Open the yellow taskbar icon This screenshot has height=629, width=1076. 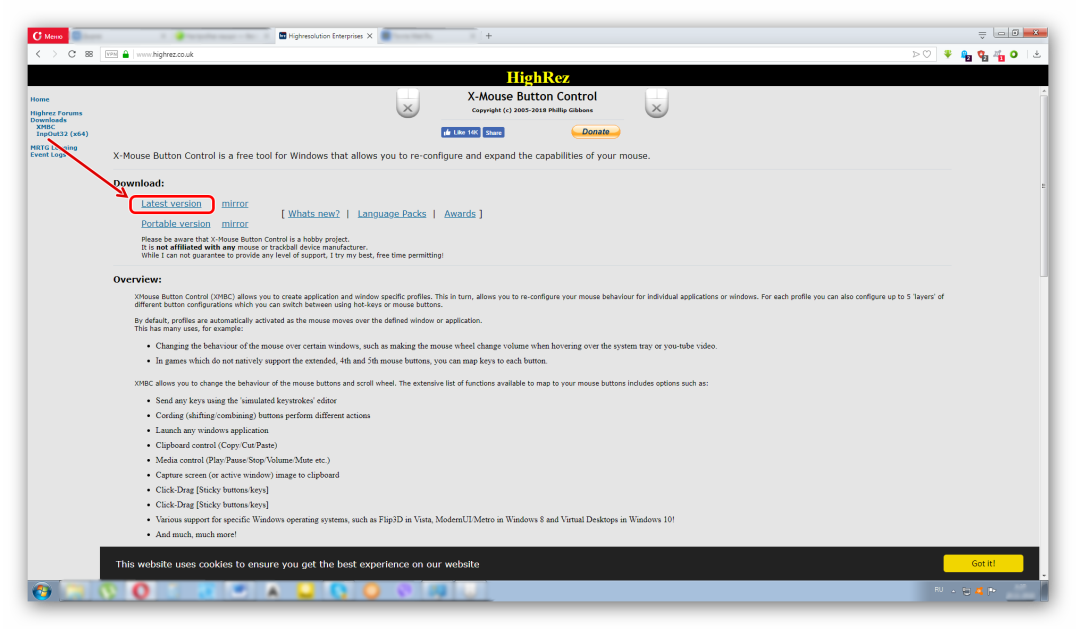point(305,591)
